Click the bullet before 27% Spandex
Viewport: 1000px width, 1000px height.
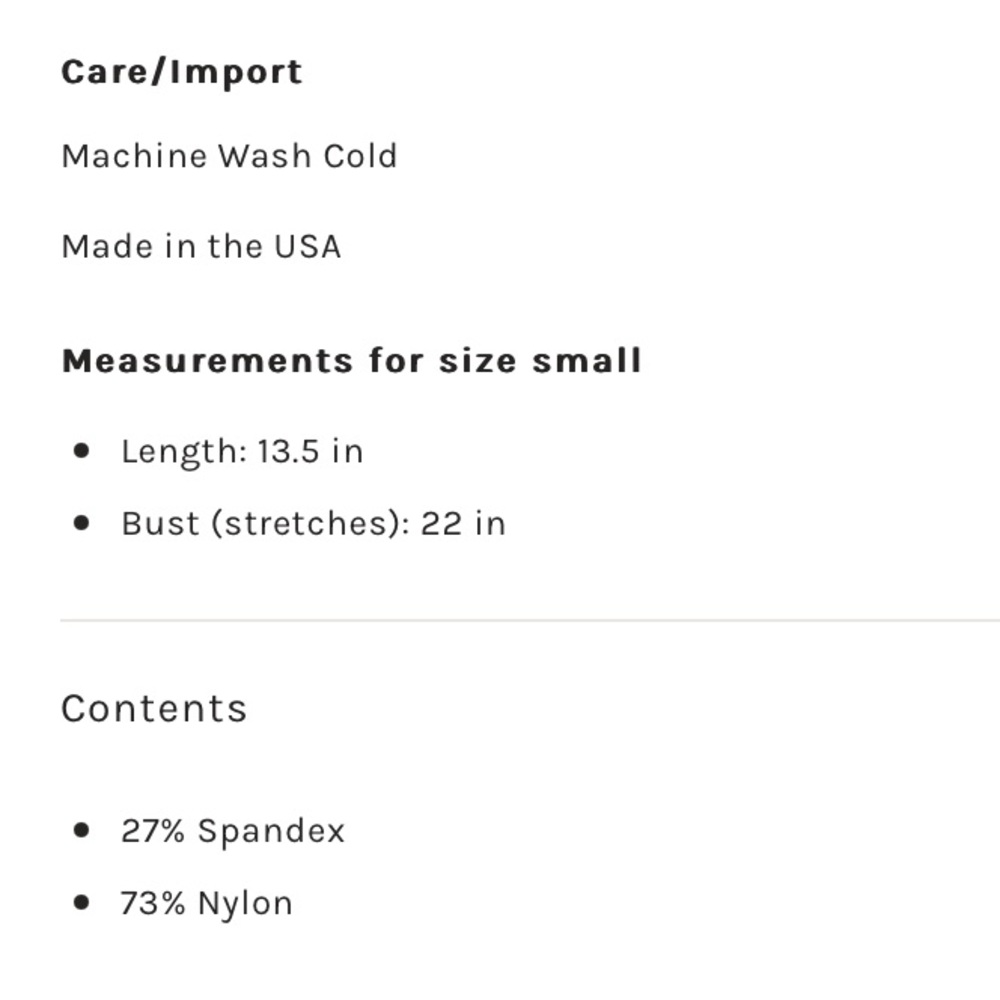(x=82, y=830)
